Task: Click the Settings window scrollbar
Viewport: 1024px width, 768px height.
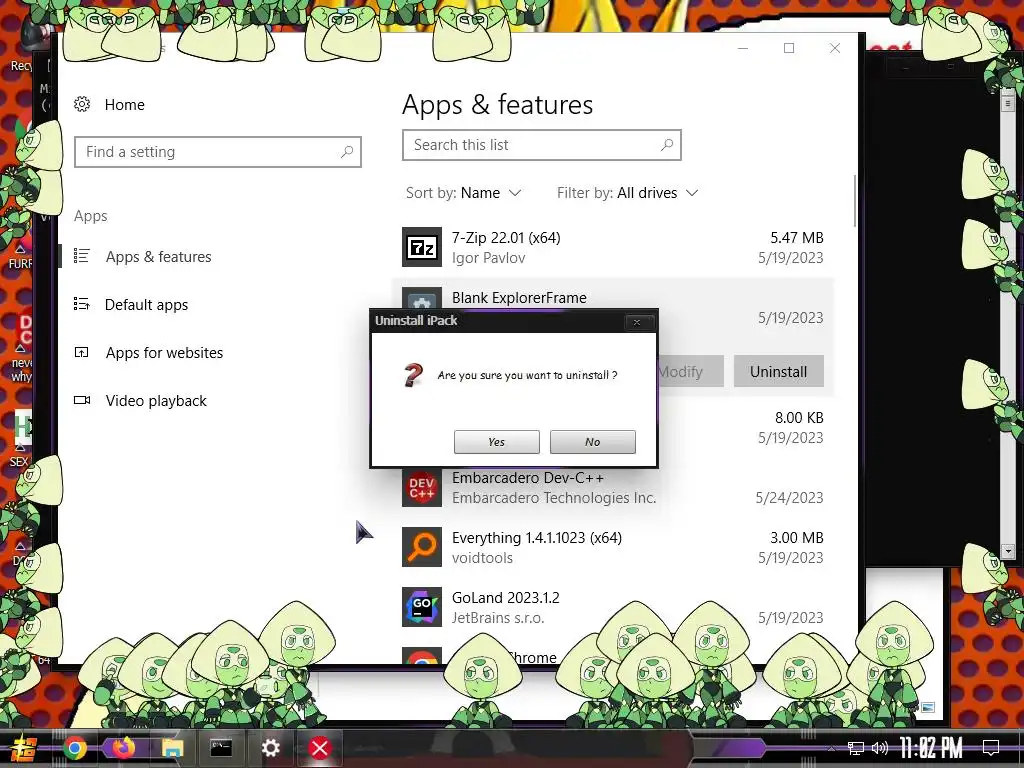Action: [854, 201]
